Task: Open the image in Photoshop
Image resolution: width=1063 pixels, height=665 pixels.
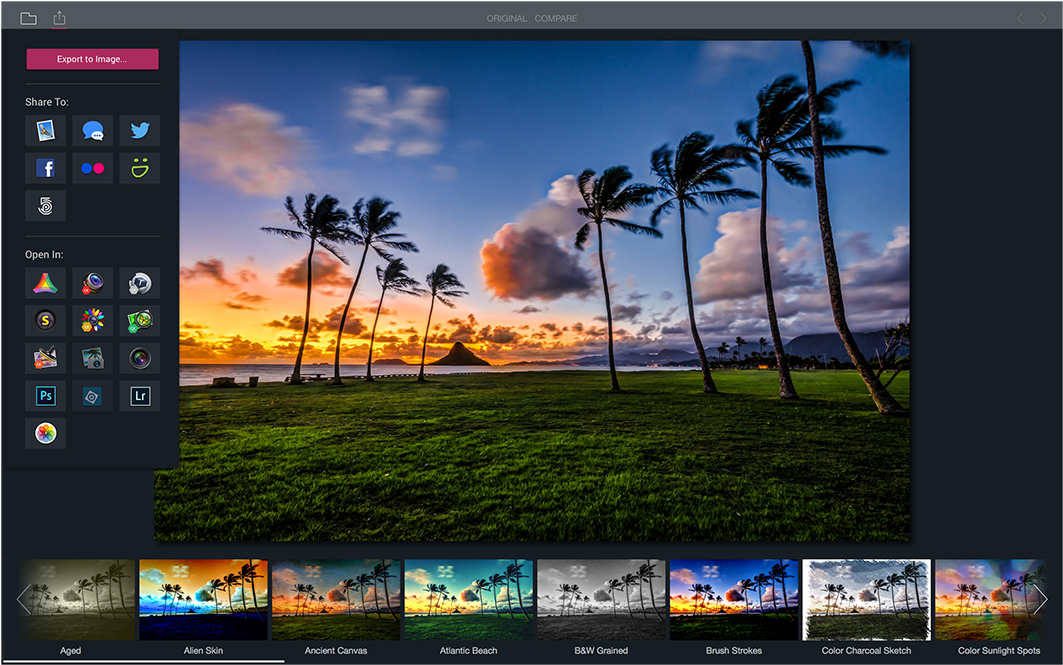Action: tap(45, 395)
